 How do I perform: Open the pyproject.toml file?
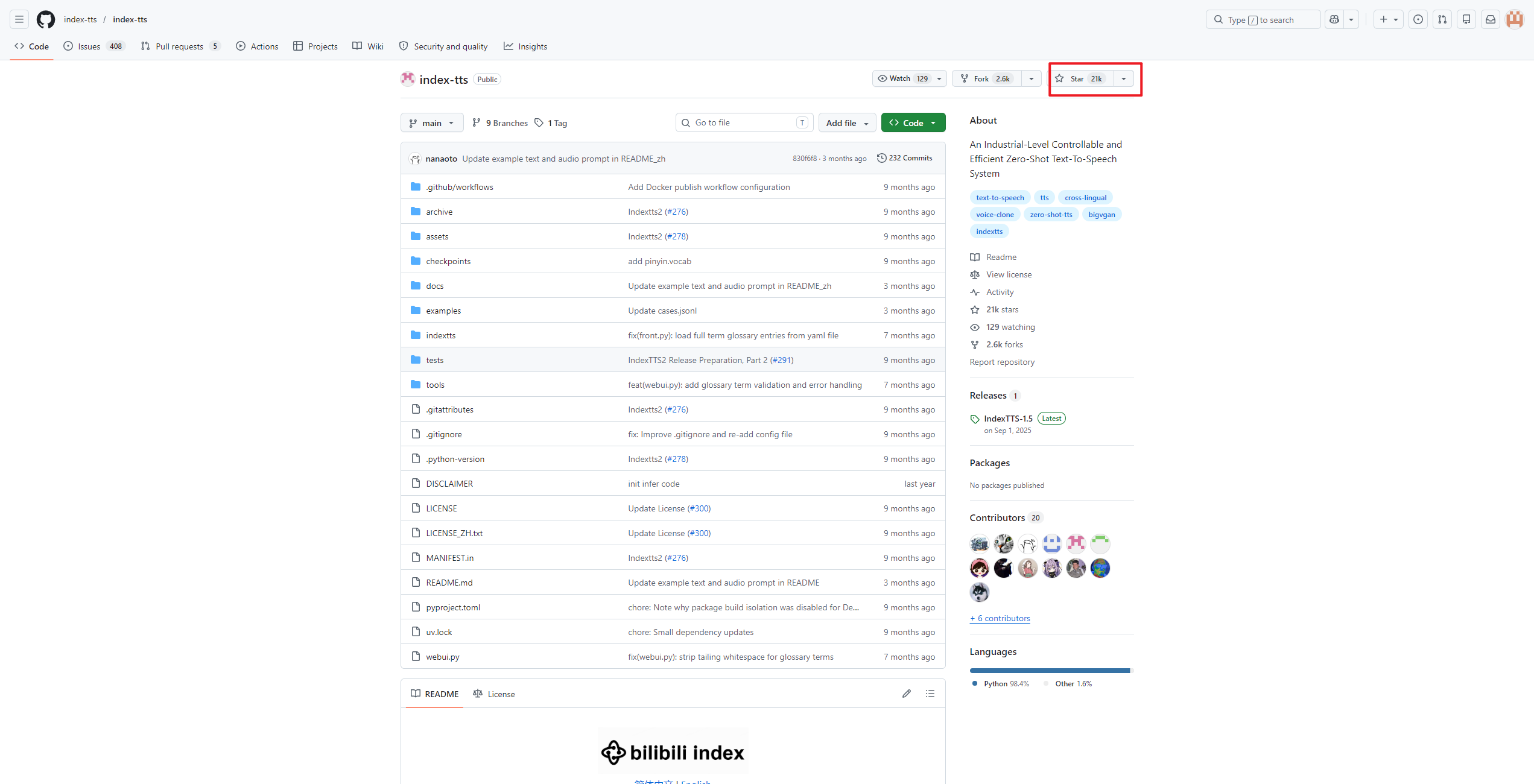point(453,607)
